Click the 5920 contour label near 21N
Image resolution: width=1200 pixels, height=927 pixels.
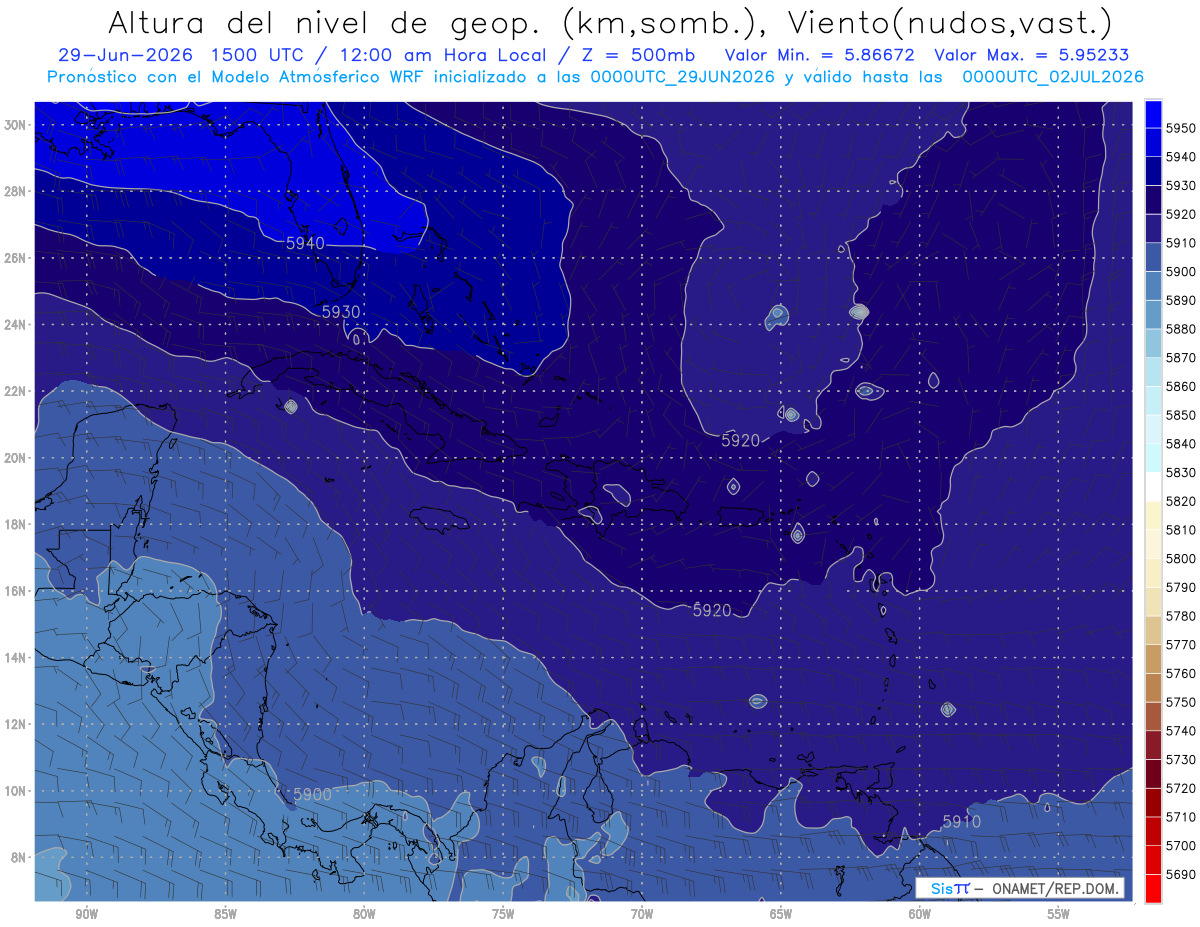(740, 439)
